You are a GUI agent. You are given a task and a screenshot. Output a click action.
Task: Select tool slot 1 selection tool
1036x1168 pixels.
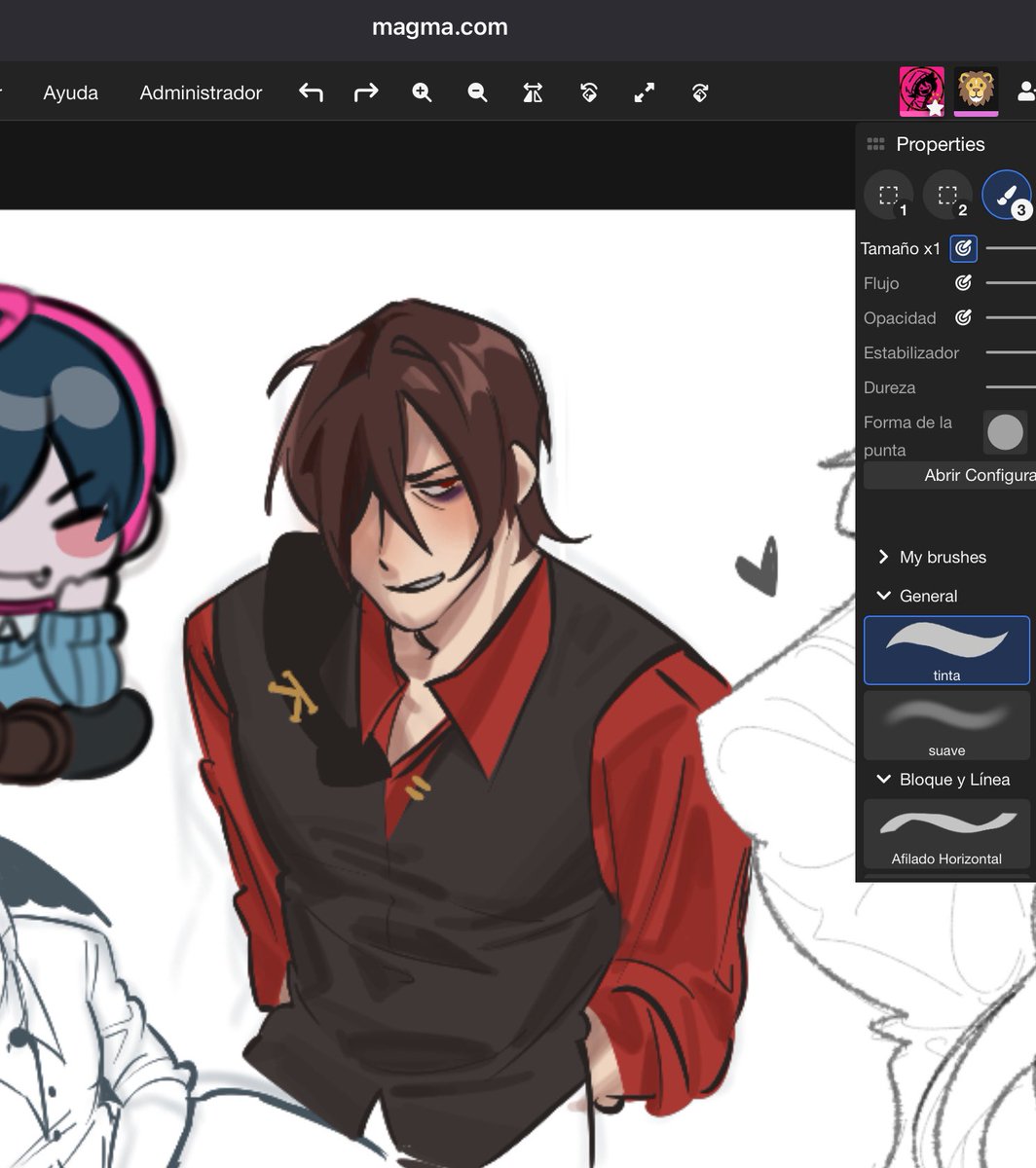coord(888,195)
